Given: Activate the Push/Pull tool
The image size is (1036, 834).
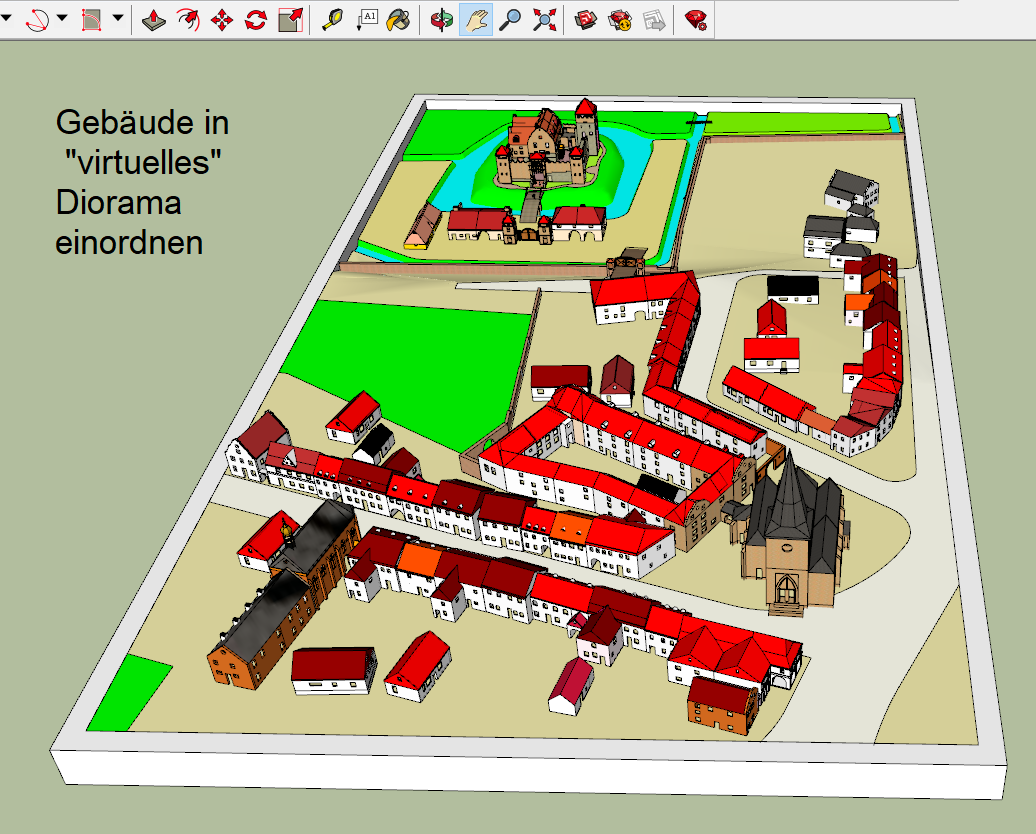Looking at the screenshot, I should tap(152, 19).
